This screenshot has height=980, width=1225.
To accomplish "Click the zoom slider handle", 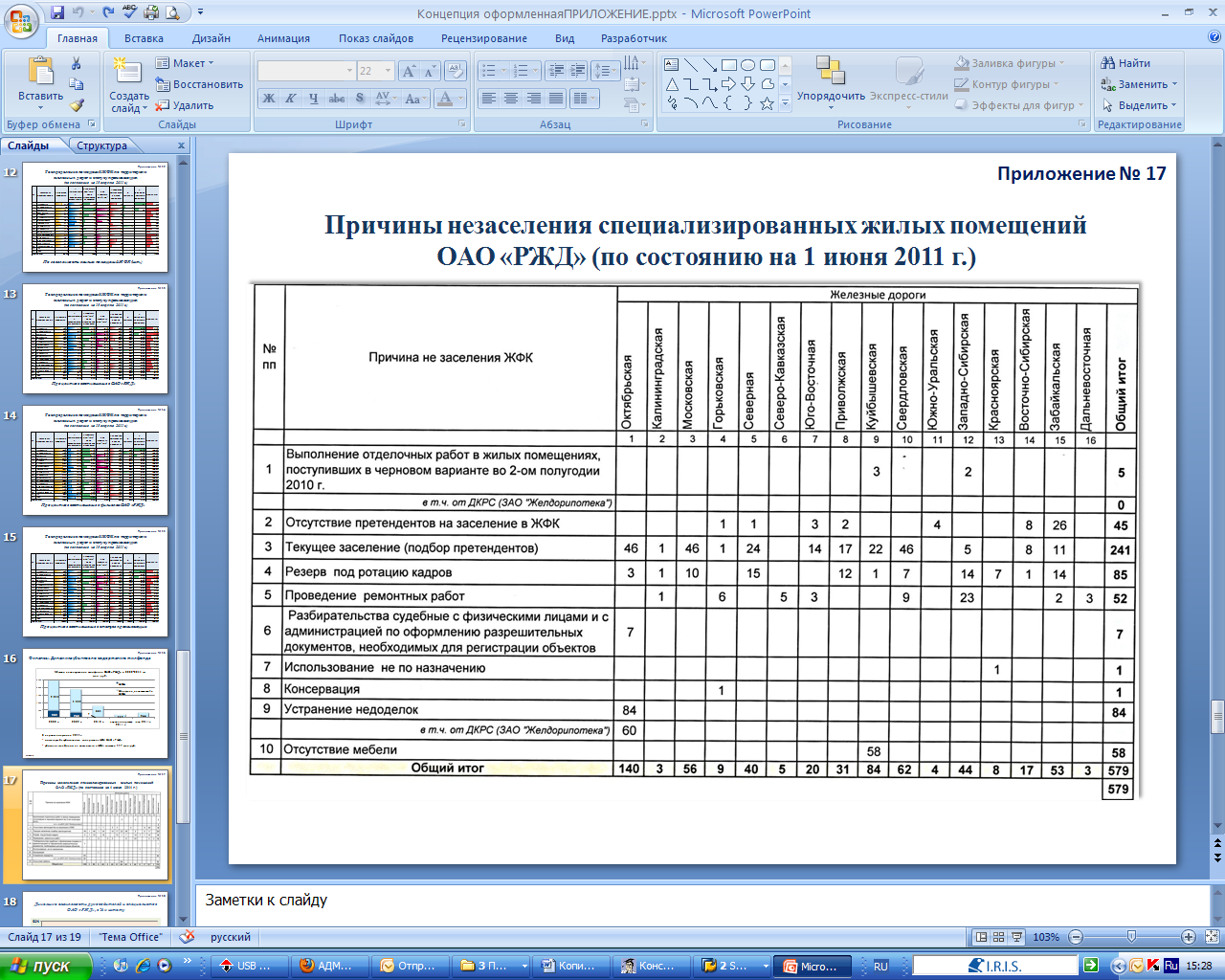I will click(1131, 937).
